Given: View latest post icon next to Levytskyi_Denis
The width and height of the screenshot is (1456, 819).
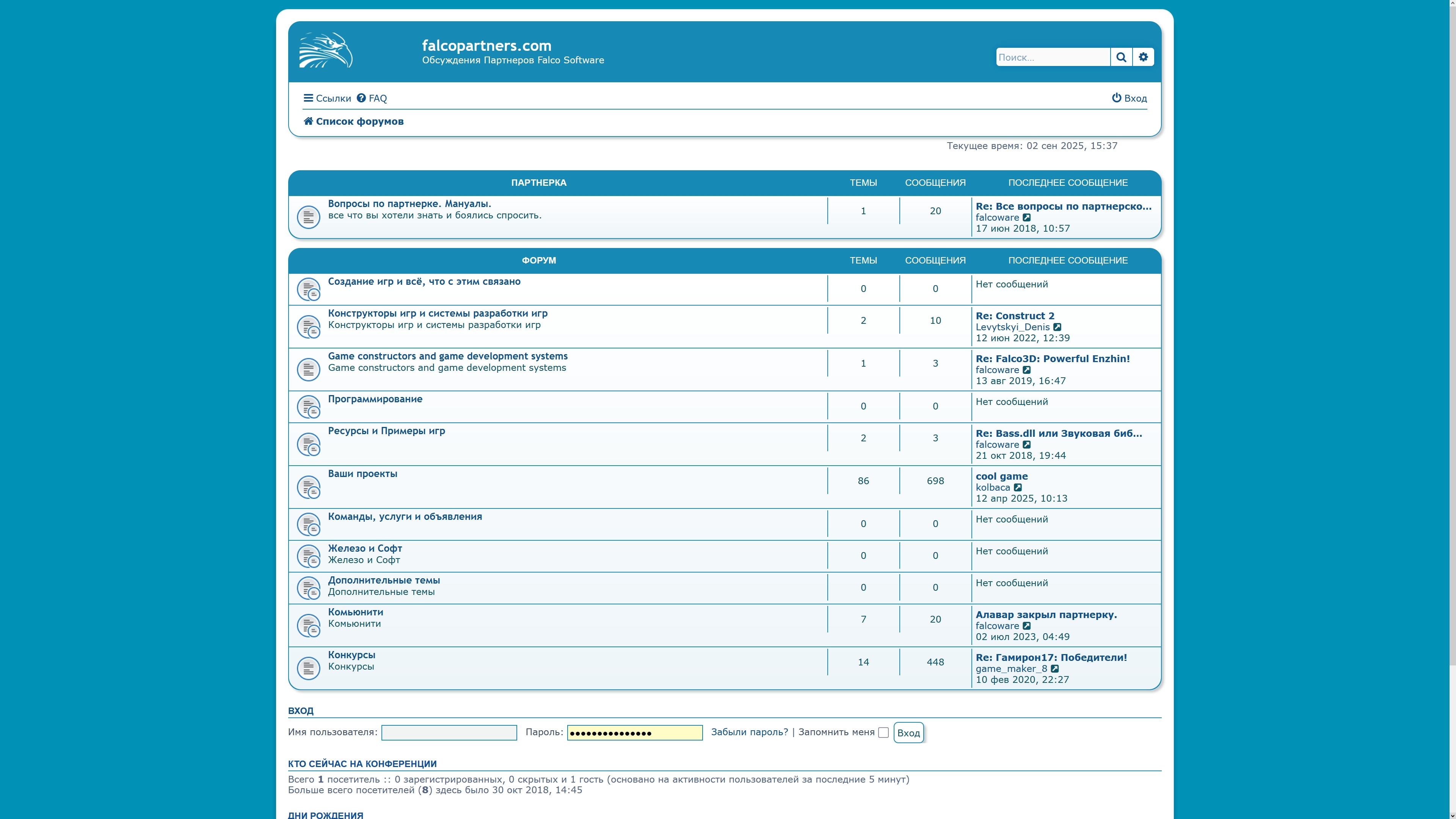Looking at the screenshot, I should 1057,327.
